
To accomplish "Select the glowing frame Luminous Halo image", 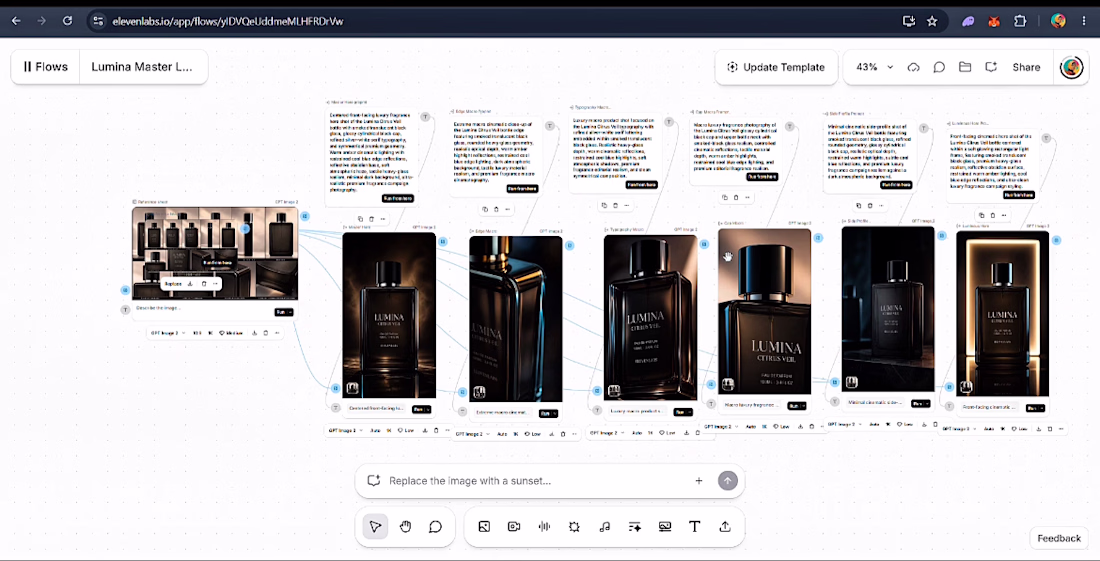I will tap(1002, 313).
